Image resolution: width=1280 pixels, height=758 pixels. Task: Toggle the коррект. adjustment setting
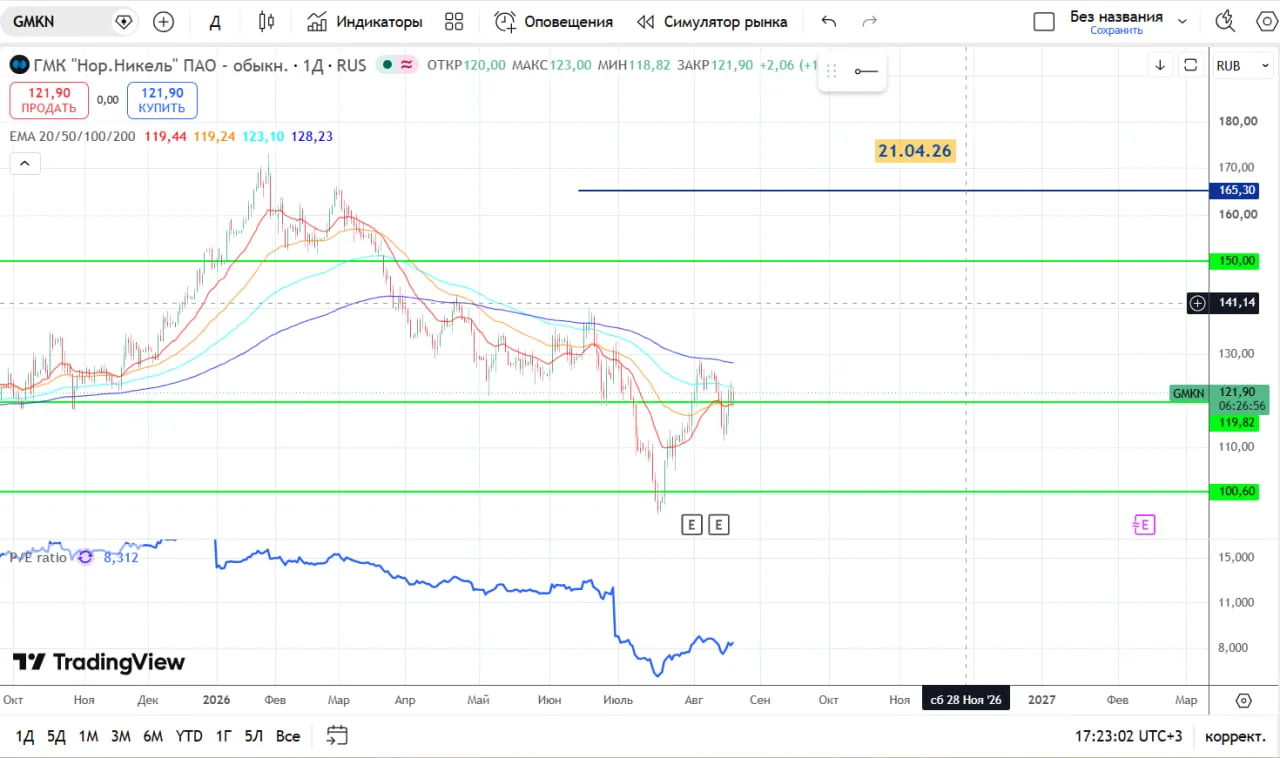(x=1235, y=736)
